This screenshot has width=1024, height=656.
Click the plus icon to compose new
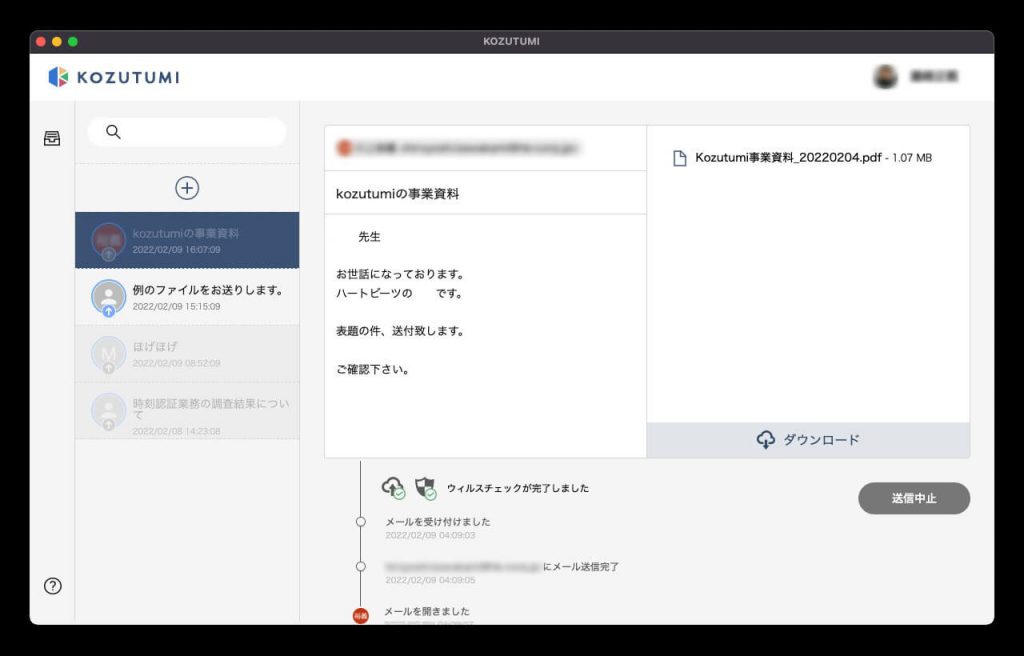(187, 188)
